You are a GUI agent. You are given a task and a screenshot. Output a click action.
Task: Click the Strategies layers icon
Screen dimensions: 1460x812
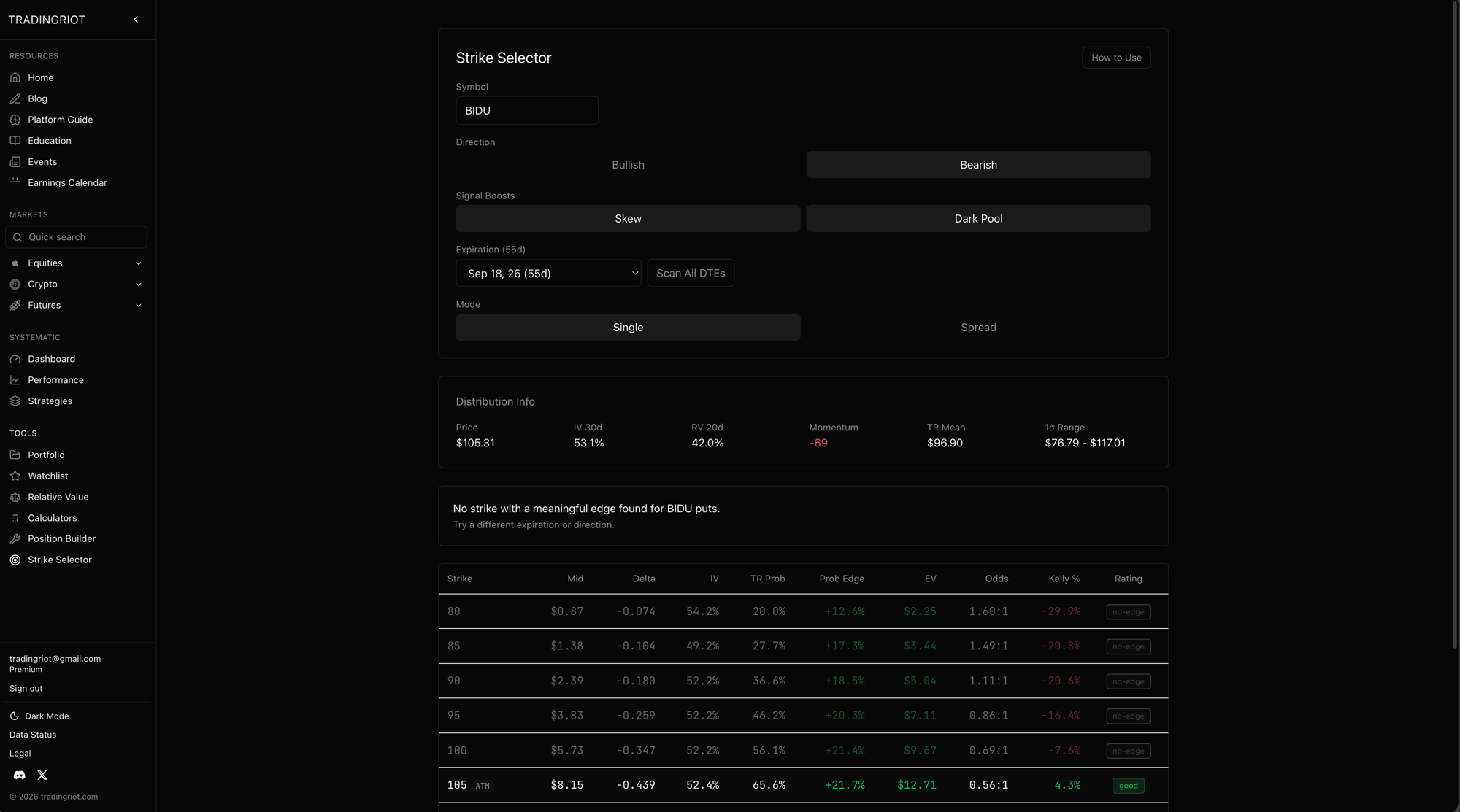15,401
